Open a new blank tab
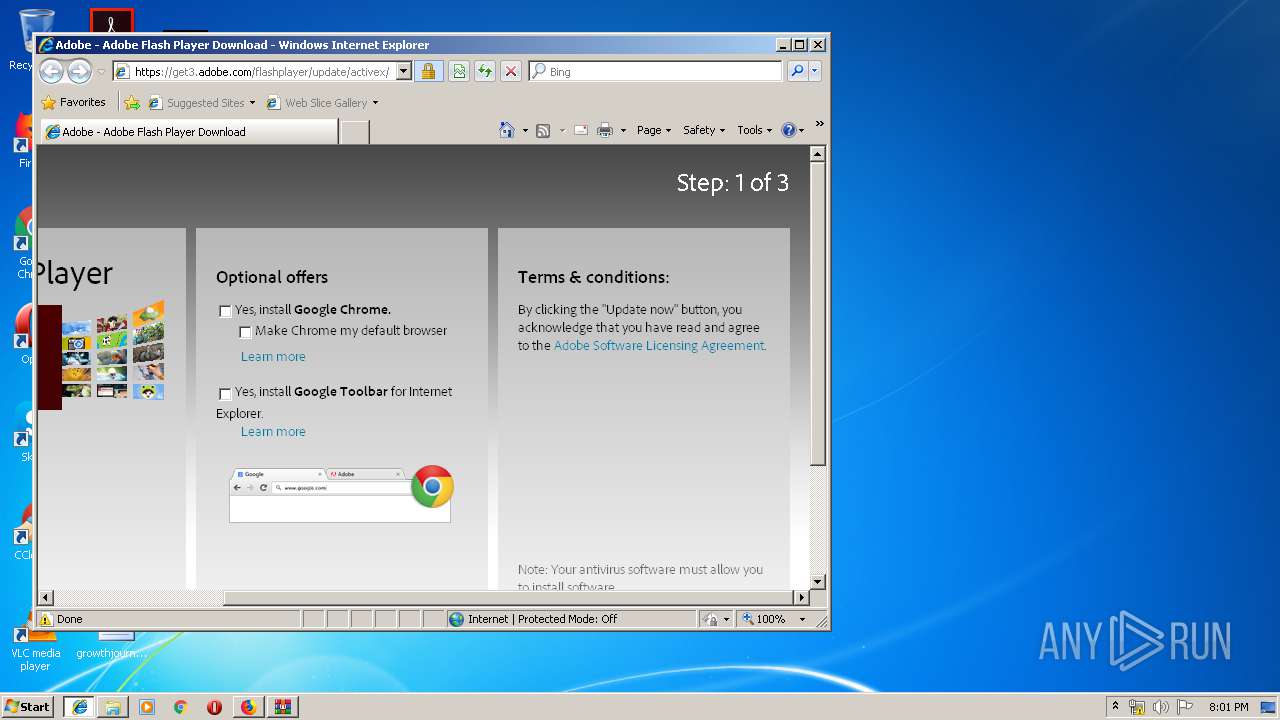Viewport: 1280px width, 720px height. click(x=354, y=131)
